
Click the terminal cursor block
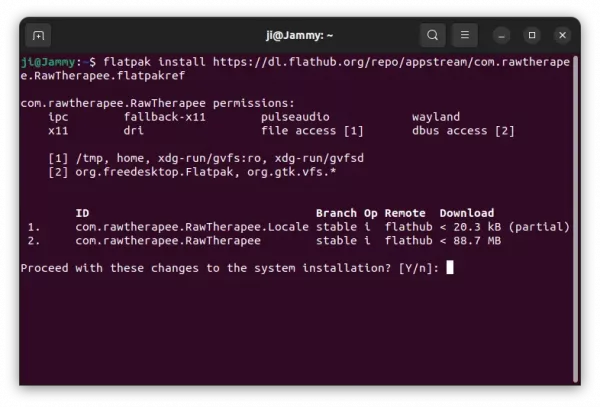[450, 267]
